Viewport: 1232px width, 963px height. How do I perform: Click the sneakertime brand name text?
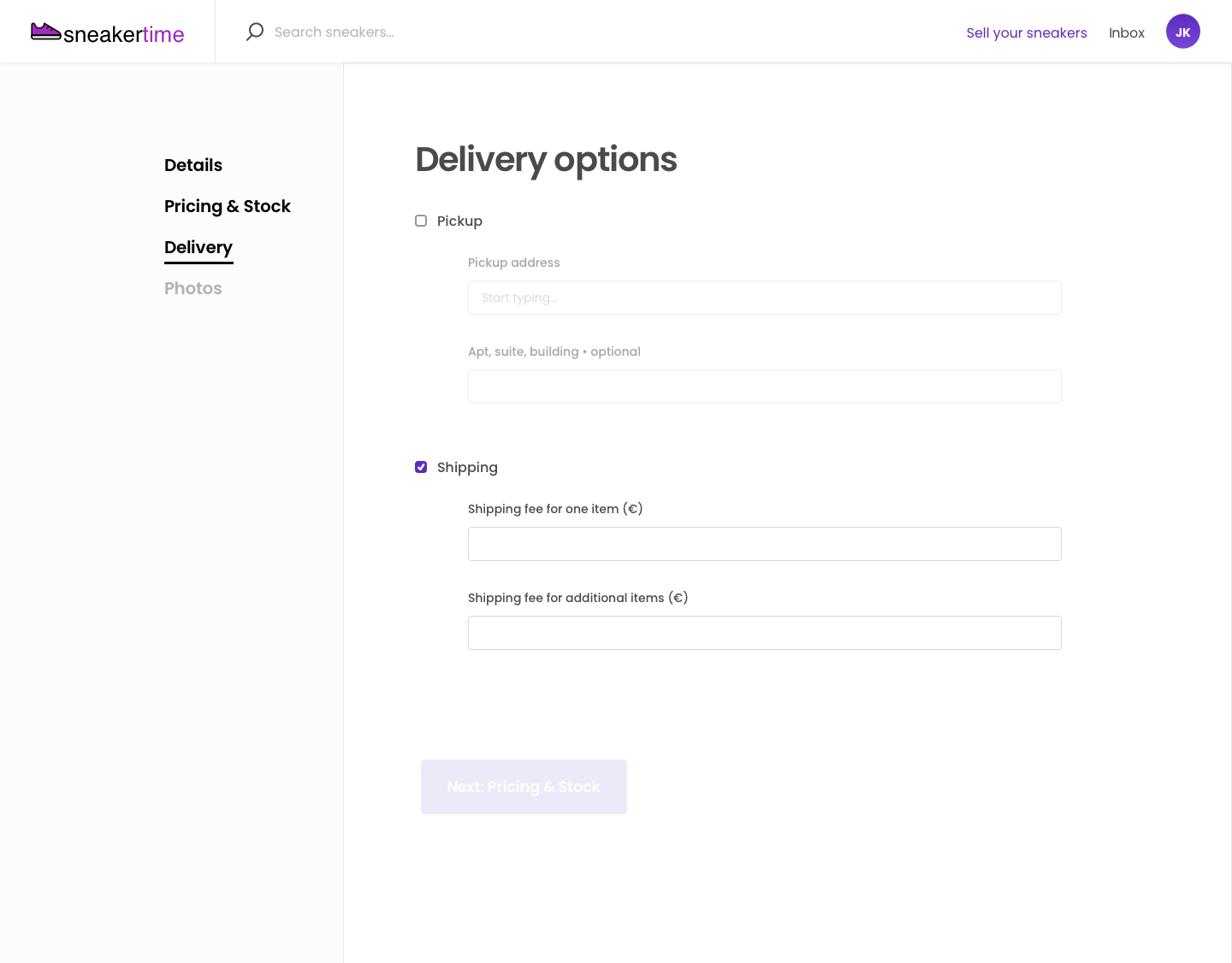click(x=124, y=34)
